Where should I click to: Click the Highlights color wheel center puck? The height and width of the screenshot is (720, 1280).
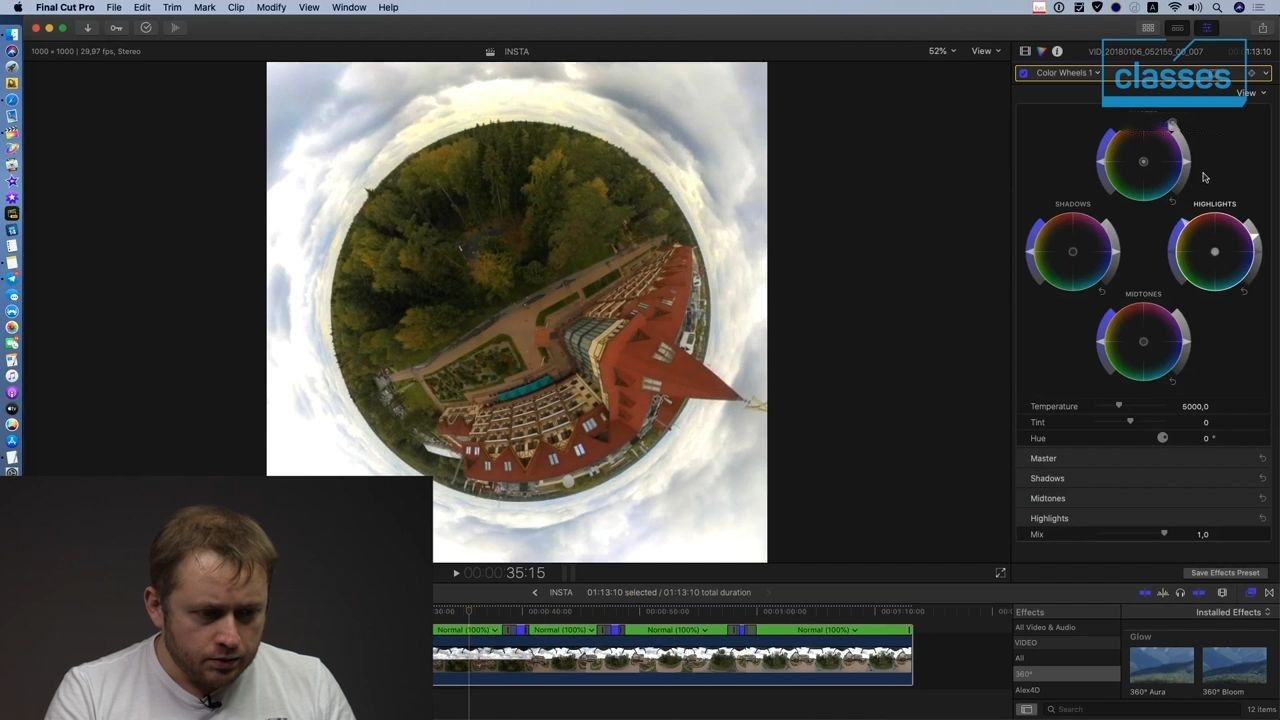(x=1215, y=252)
